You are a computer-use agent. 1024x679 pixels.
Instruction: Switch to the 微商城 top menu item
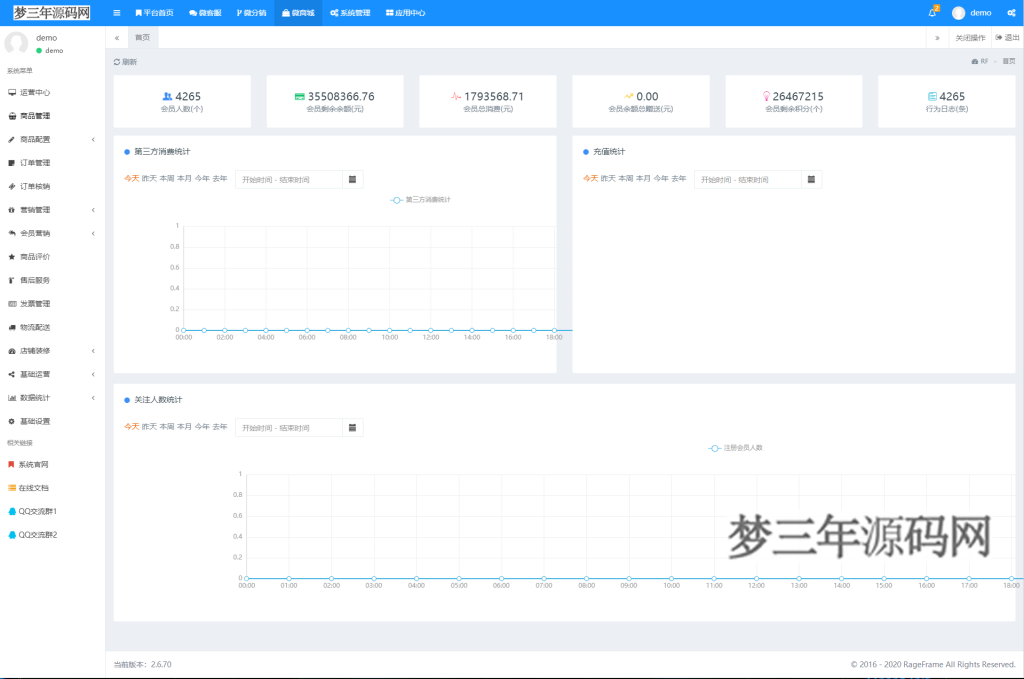pos(298,12)
